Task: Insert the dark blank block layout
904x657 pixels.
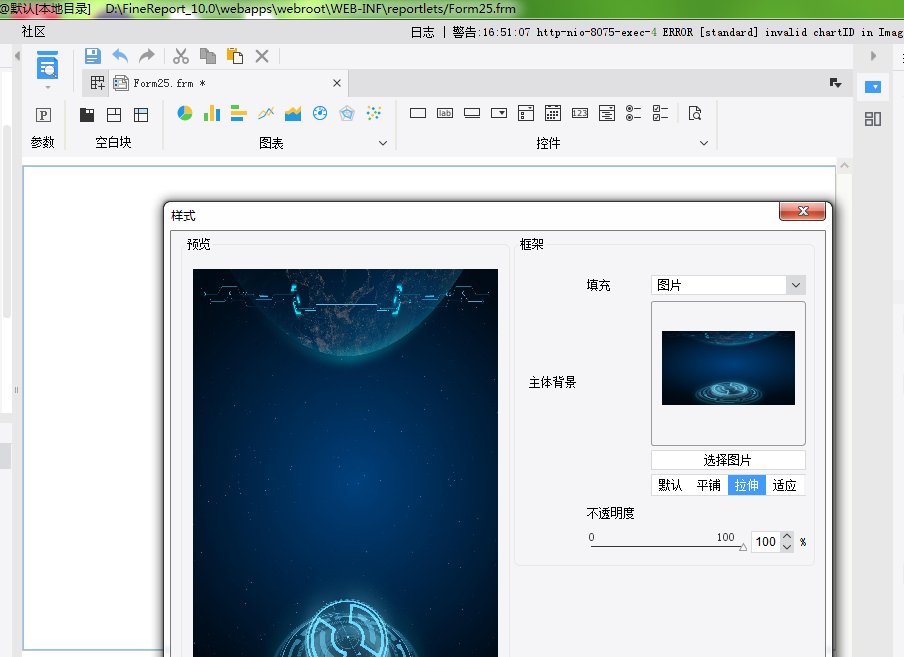Action: (87, 115)
